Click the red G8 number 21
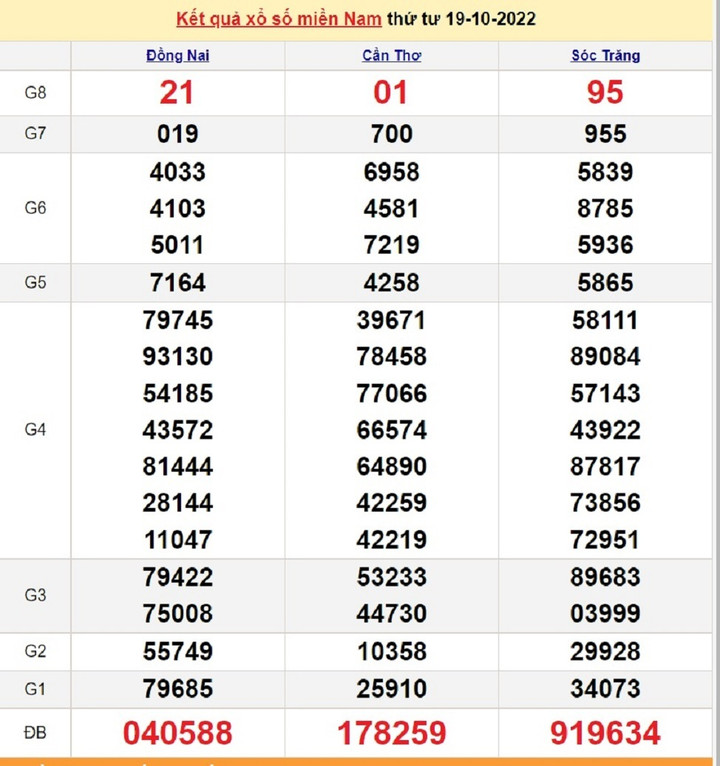The height and width of the screenshot is (766, 720). tap(177, 93)
